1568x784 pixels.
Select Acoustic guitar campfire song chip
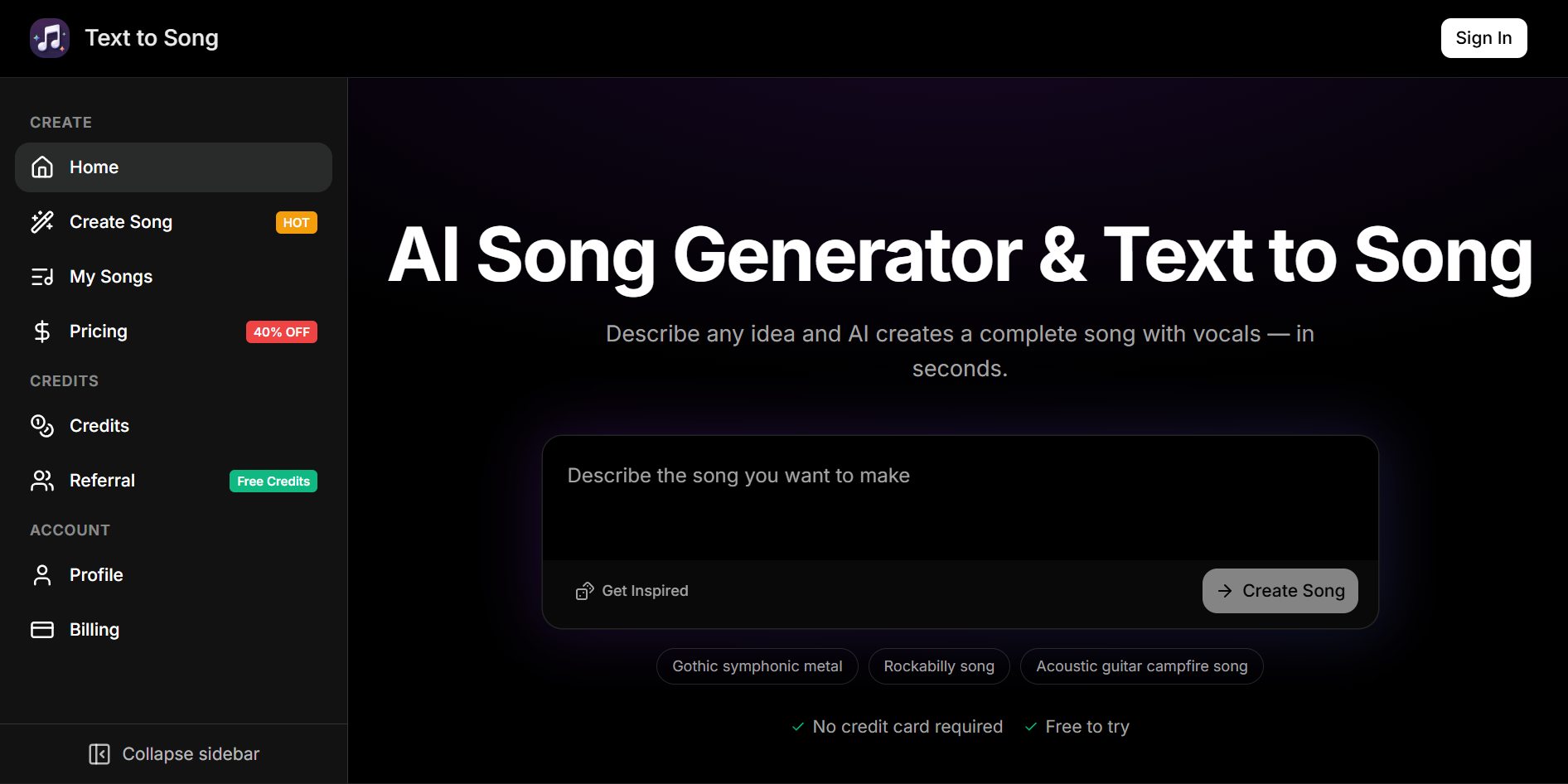point(1141,666)
